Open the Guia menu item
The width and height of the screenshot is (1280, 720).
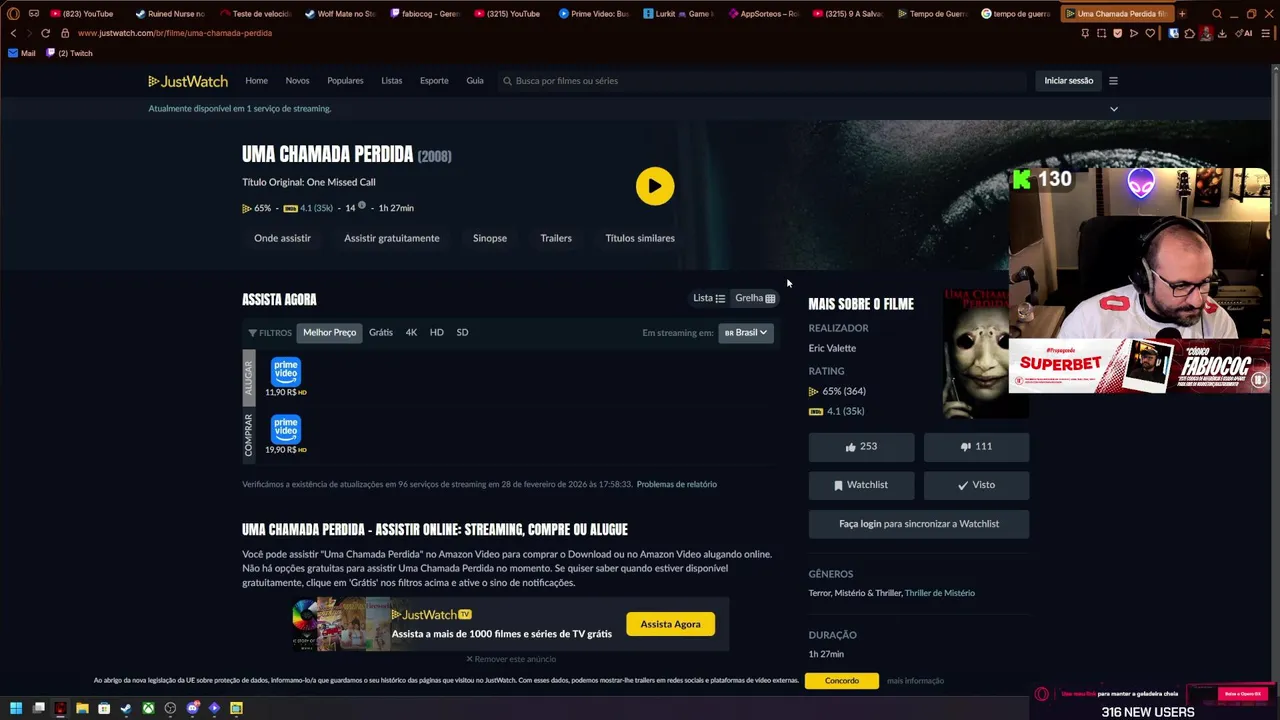tap(475, 81)
